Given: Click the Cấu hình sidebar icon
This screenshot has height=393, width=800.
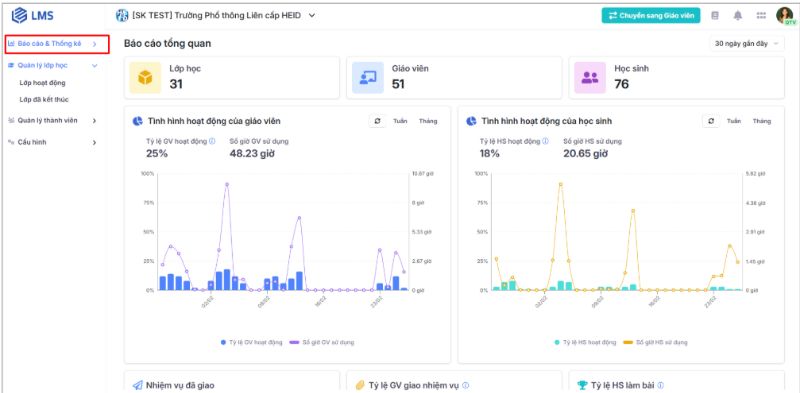Looking at the screenshot, I should click(x=11, y=142).
